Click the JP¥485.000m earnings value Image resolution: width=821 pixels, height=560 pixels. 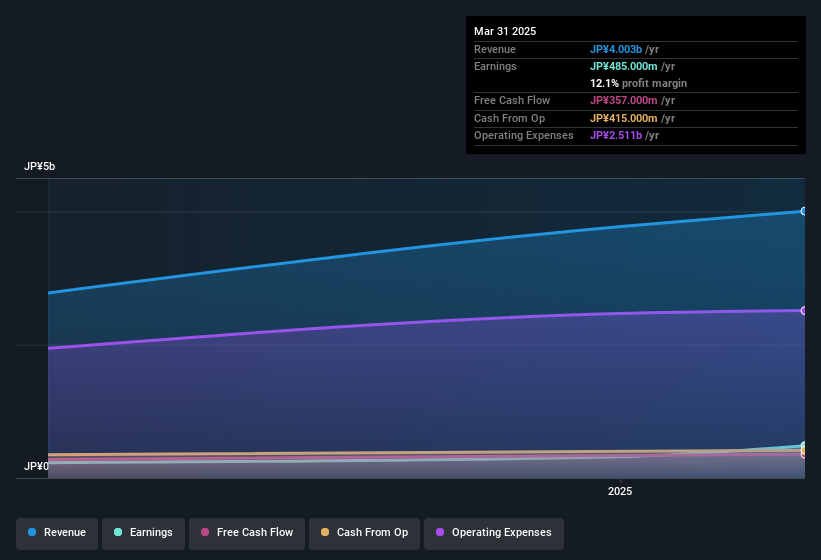pos(624,66)
